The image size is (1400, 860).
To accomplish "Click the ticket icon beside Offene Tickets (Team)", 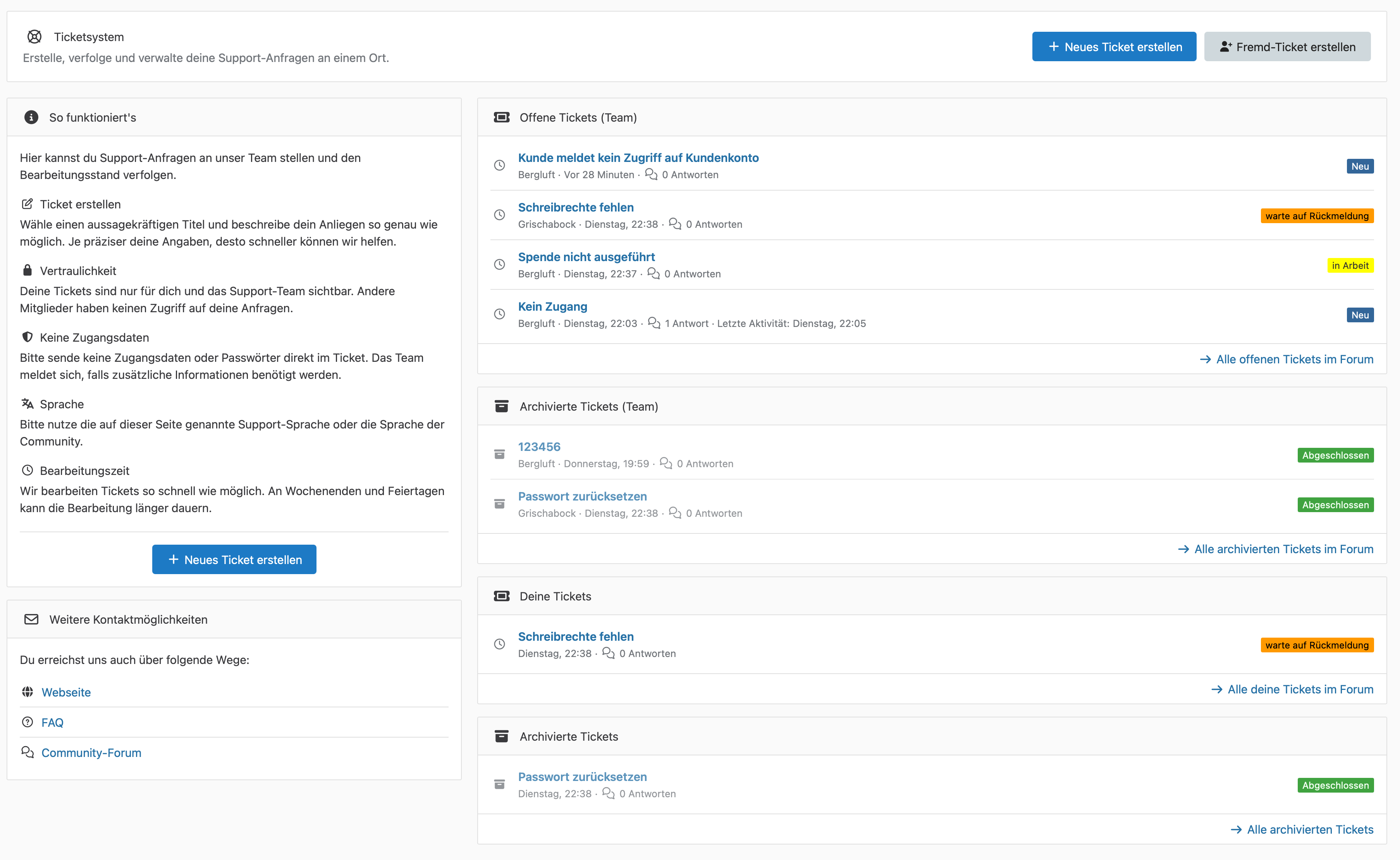I will pyautogui.click(x=502, y=117).
